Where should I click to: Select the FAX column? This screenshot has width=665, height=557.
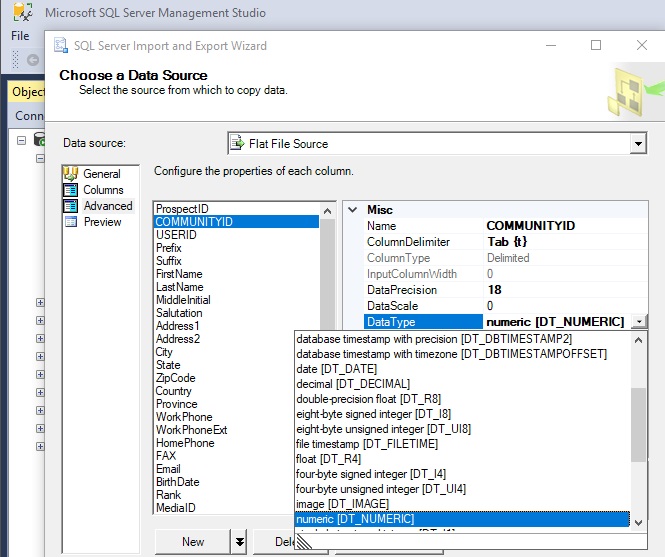[x=166, y=456]
